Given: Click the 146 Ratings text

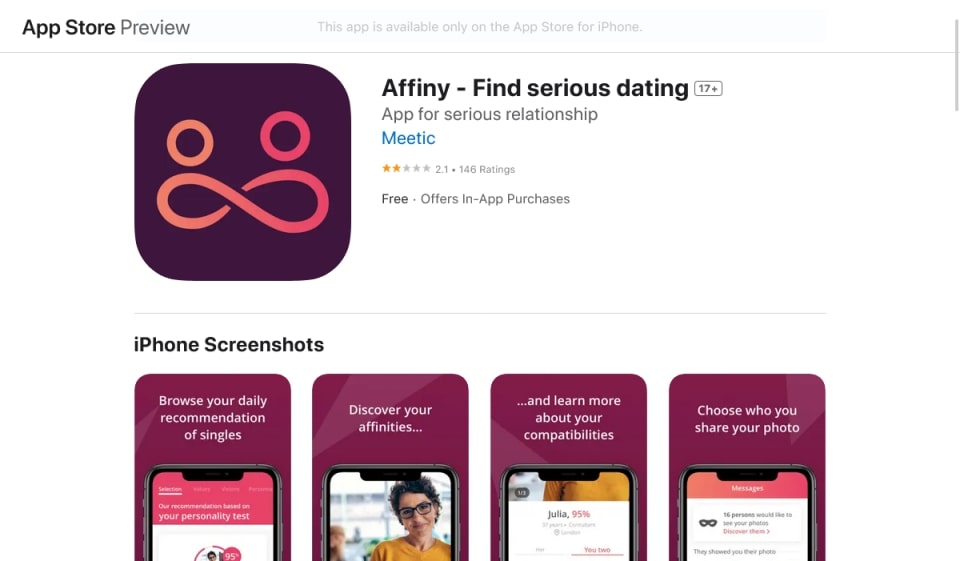Looking at the screenshot, I should [487, 169].
